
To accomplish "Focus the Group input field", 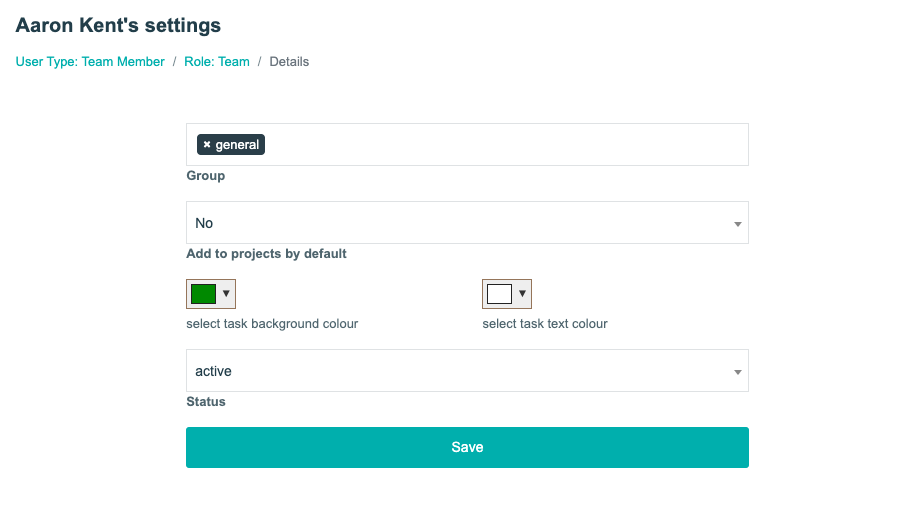I will (500, 145).
